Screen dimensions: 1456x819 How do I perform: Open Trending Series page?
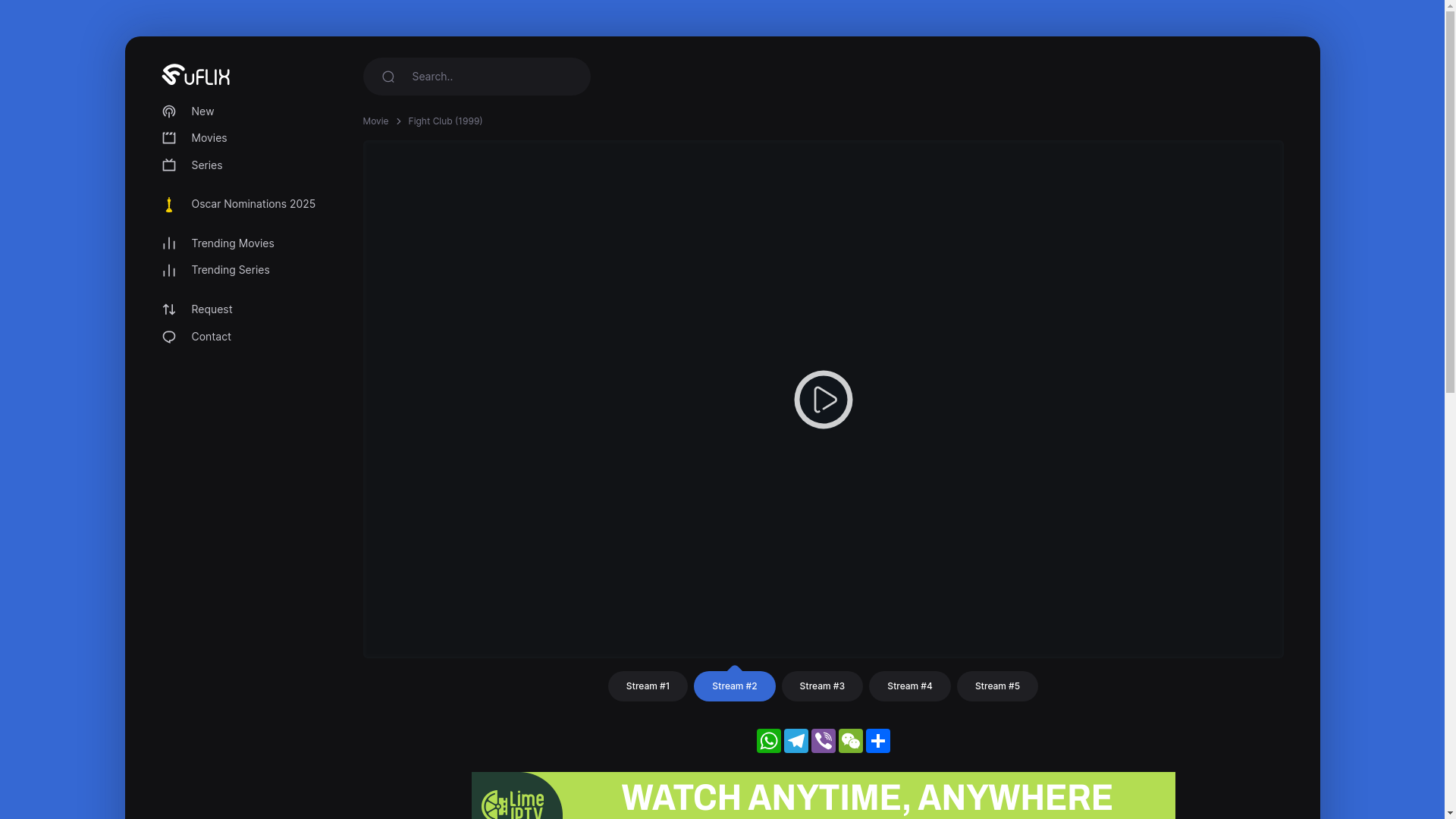(231, 270)
